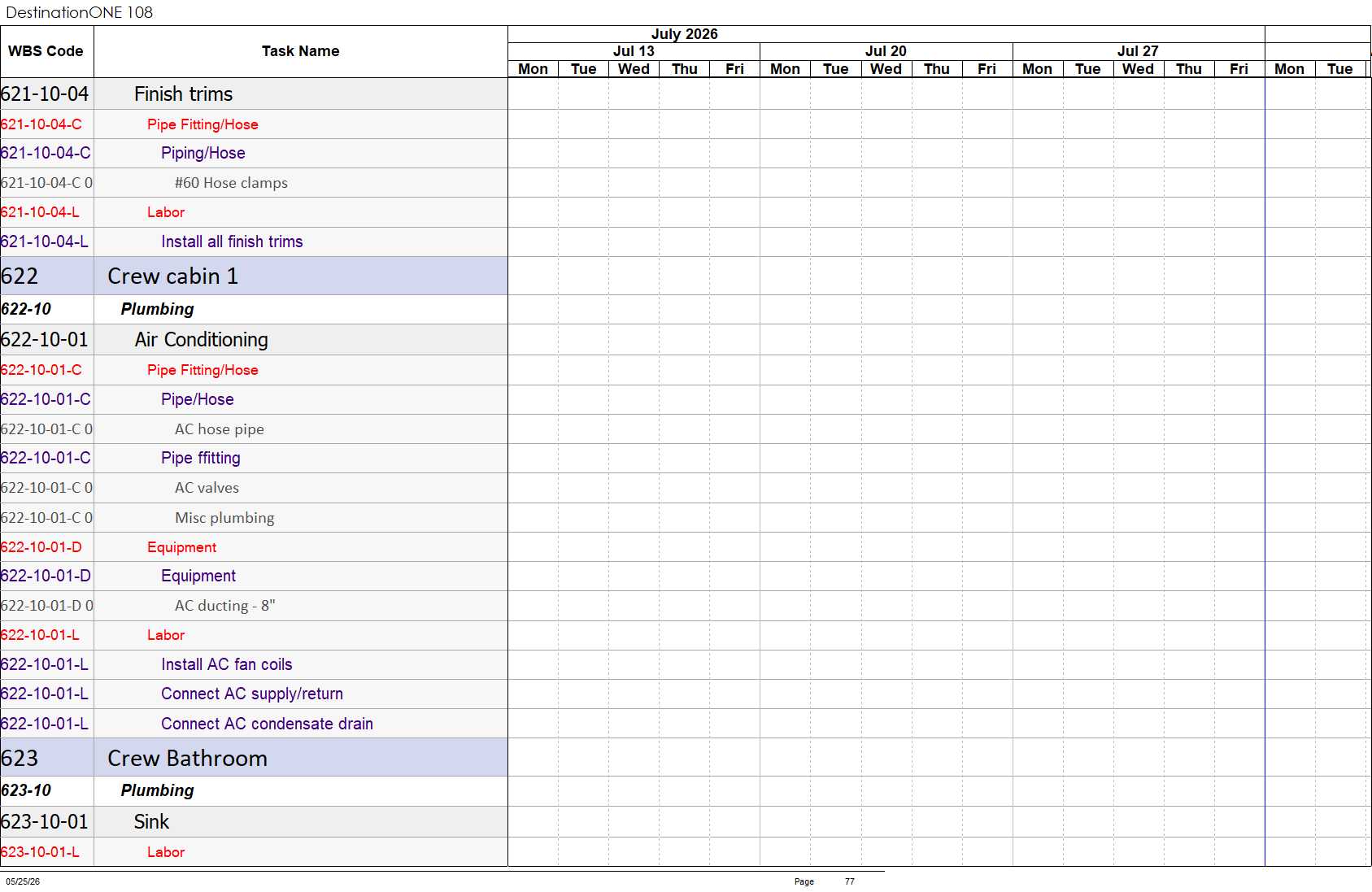This screenshot has width=1372, height=892.
Task: Select the Pipe/Hose task name
Action: point(198,399)
